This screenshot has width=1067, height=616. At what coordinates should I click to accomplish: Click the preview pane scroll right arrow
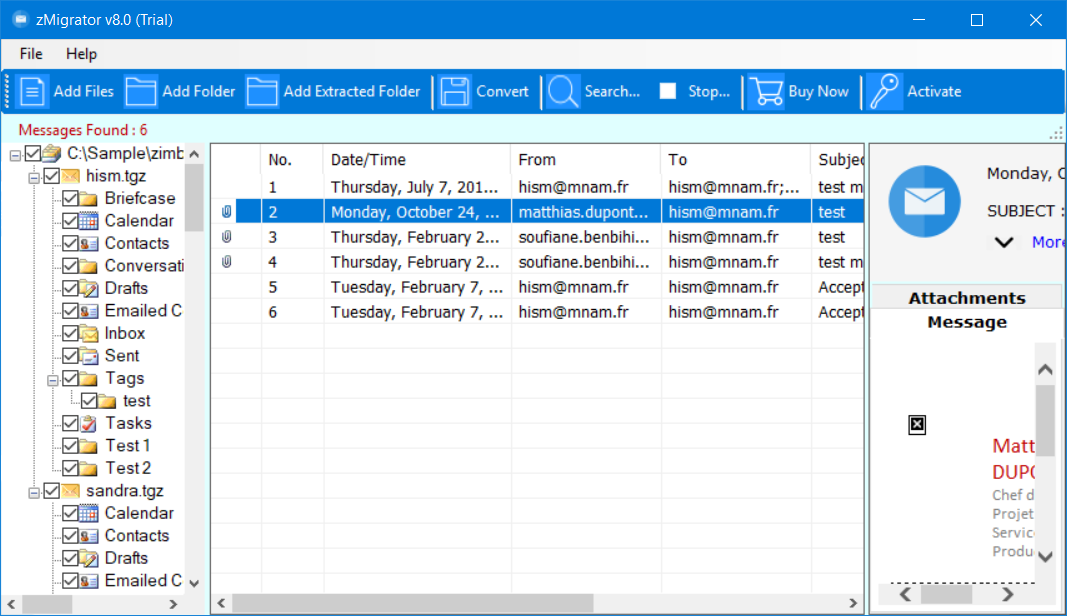point(1008,594)
